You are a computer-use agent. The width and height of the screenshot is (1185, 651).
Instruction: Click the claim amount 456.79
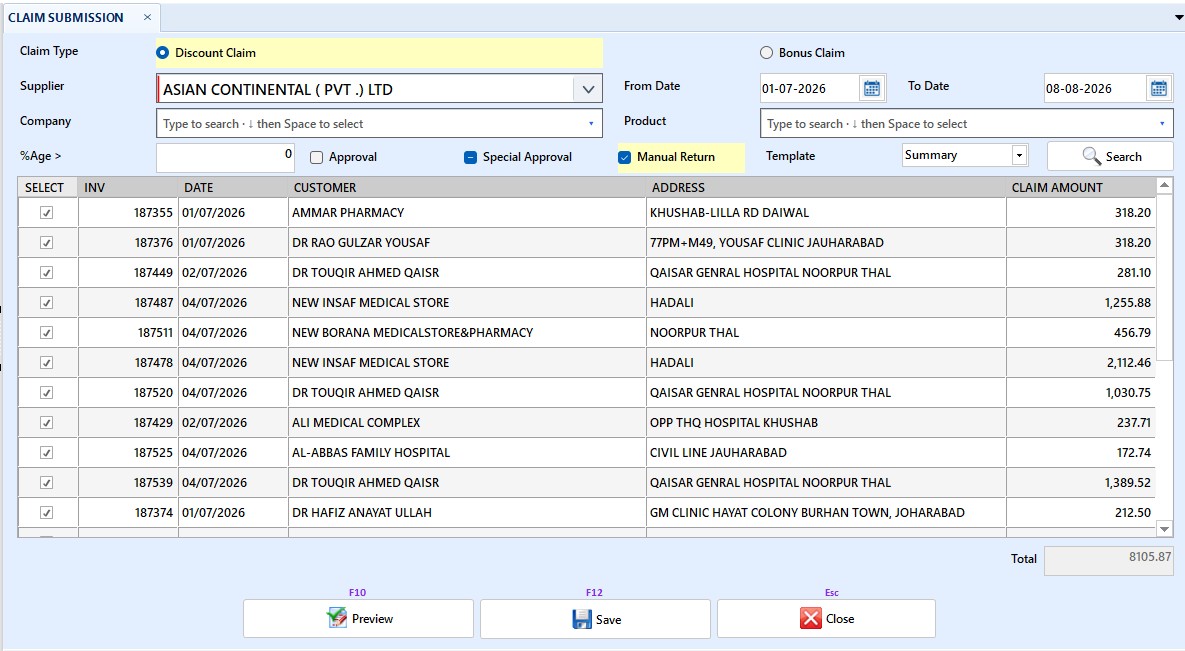[x=1081, y=333]
